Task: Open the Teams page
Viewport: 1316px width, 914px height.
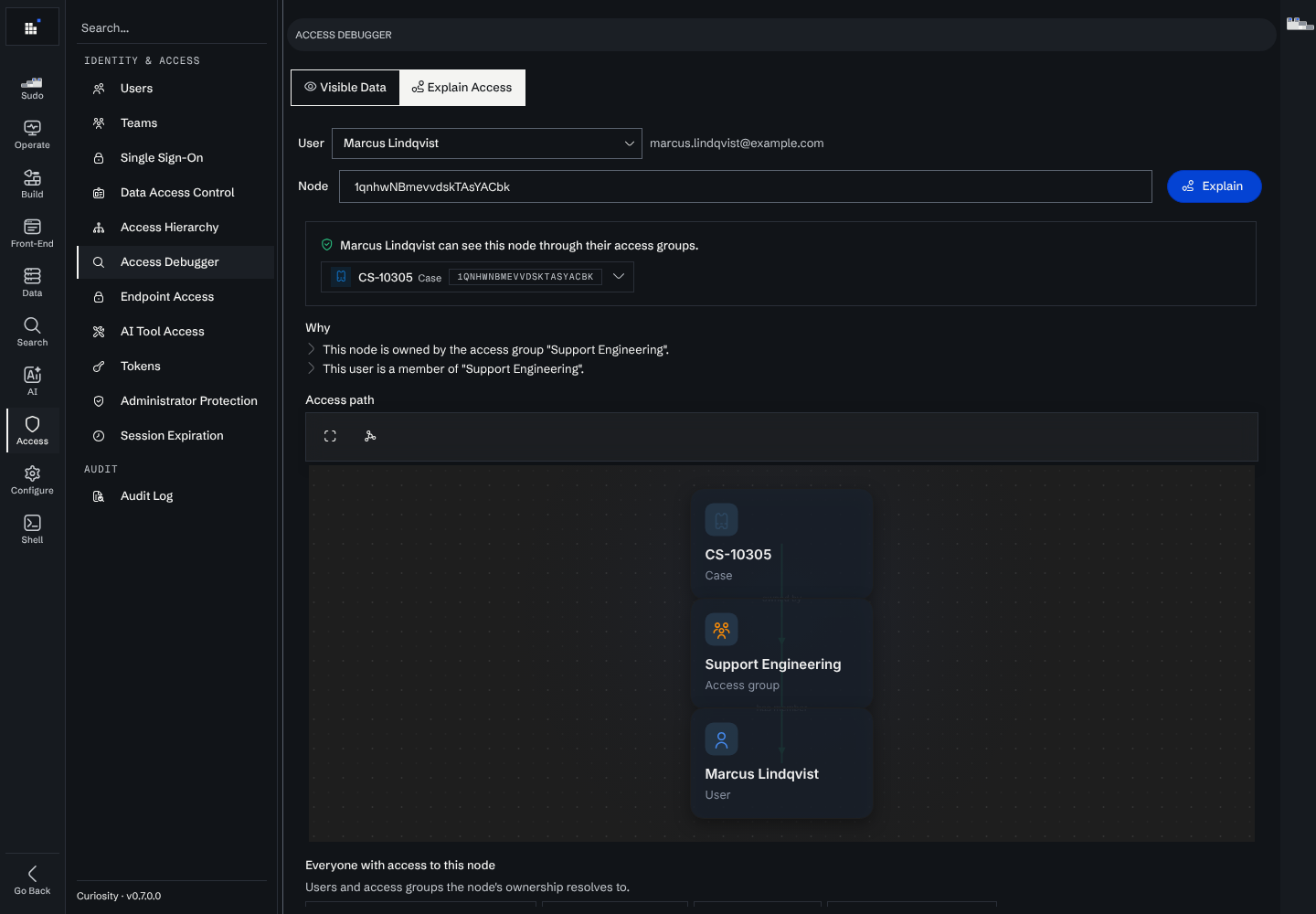Action: pyautogui.click(x=175, y=123)
